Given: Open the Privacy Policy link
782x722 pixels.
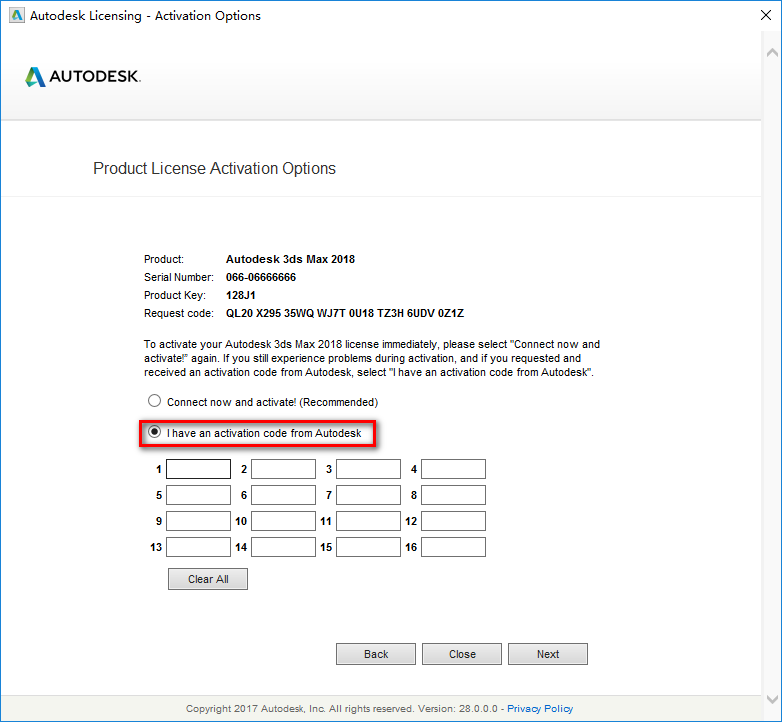Looking at the screenshot, I should coord(540,709).
